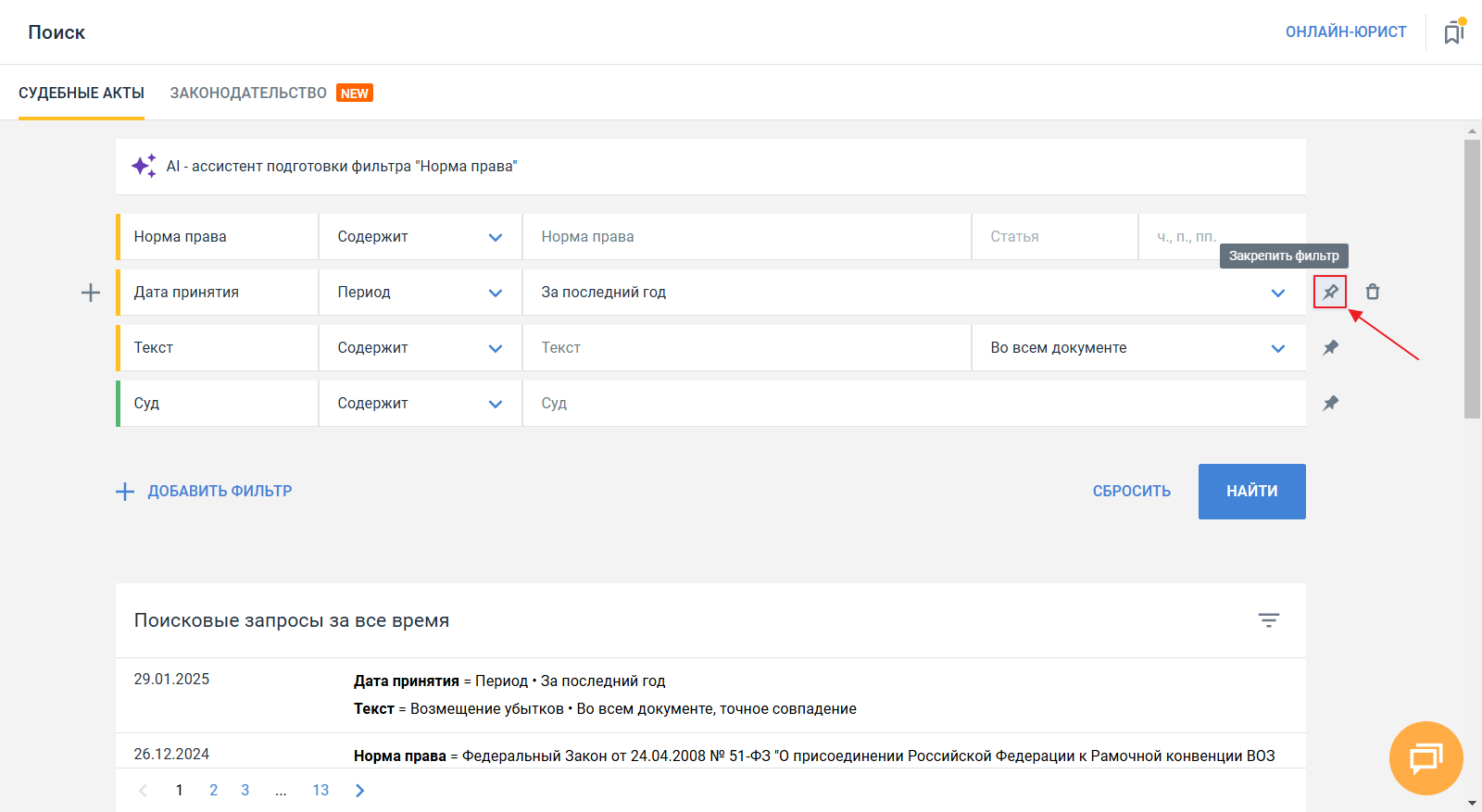Click the NEW badge next to Законодательство
Viewport: 1482px width, 812px height.
(355, 94)
